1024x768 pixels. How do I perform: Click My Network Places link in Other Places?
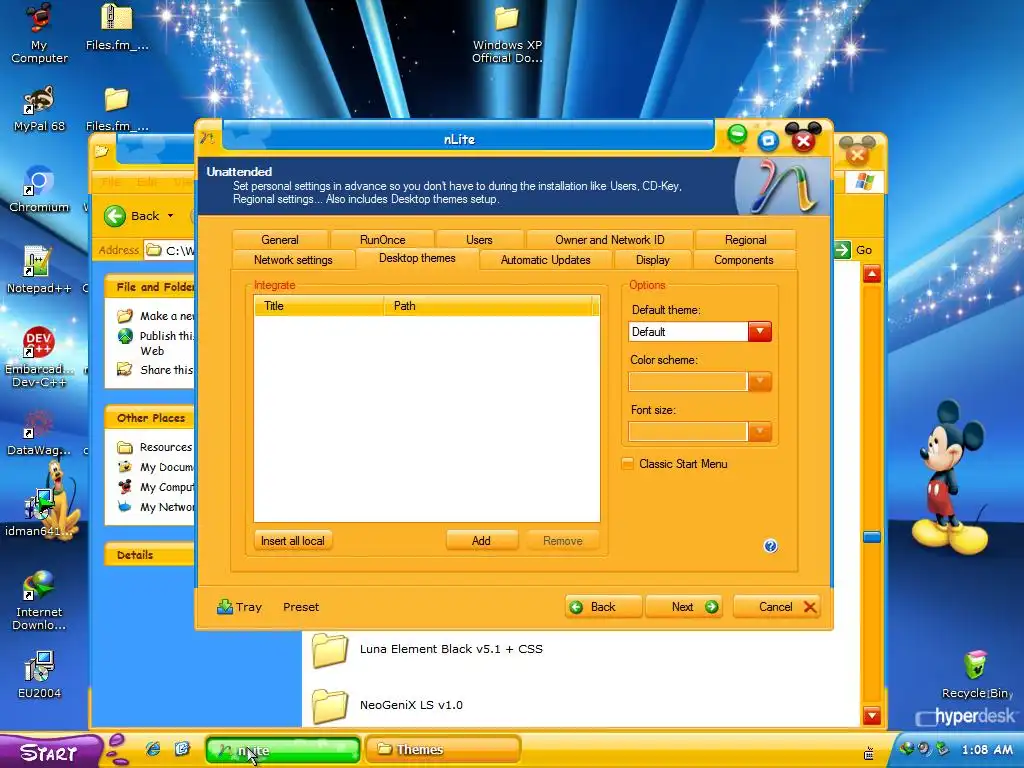click(x=155, y=507)
